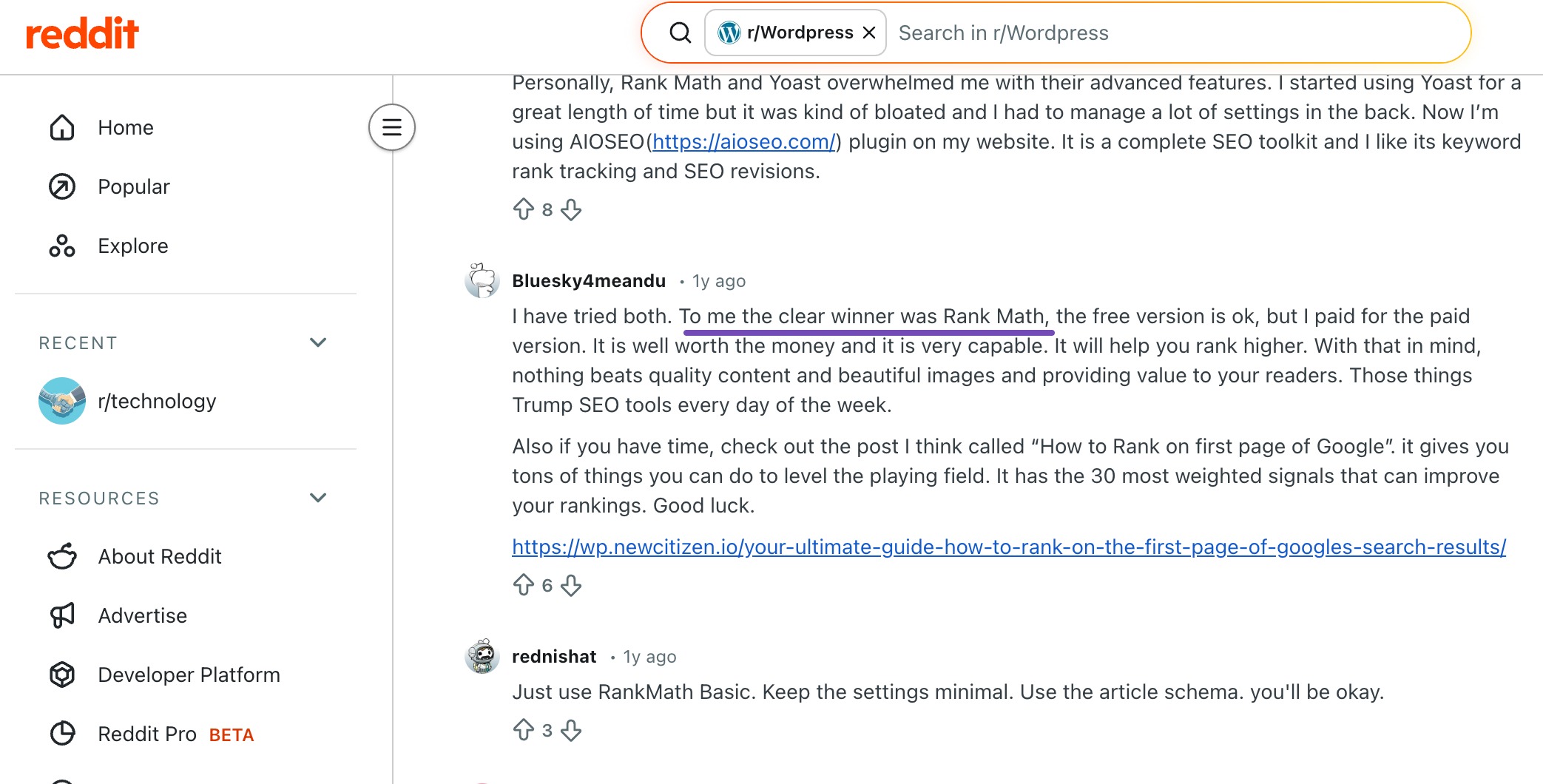
Task: Click the magnifying glass search icon
Action: (679, 32)
